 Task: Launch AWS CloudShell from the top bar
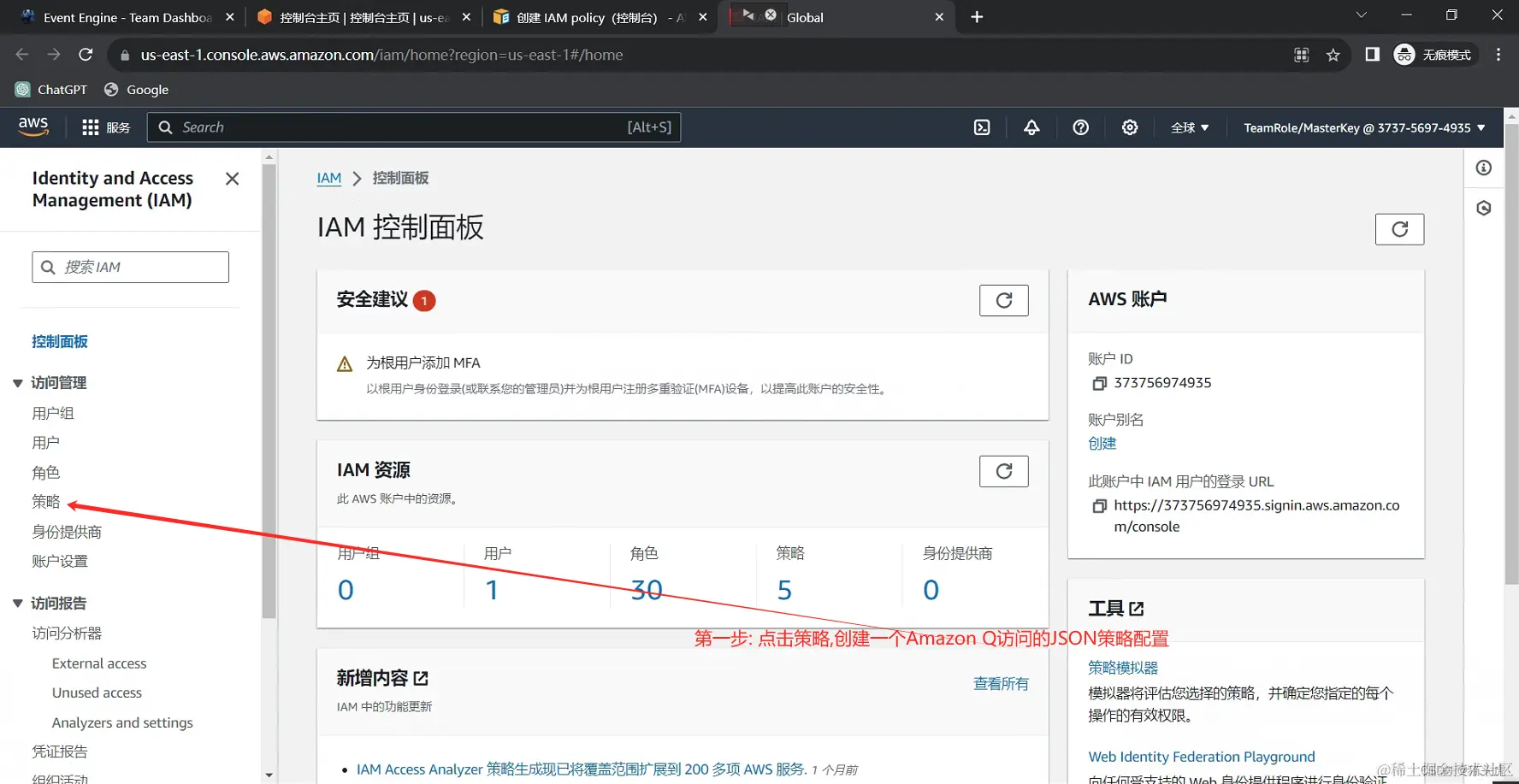tap(982, 127)
